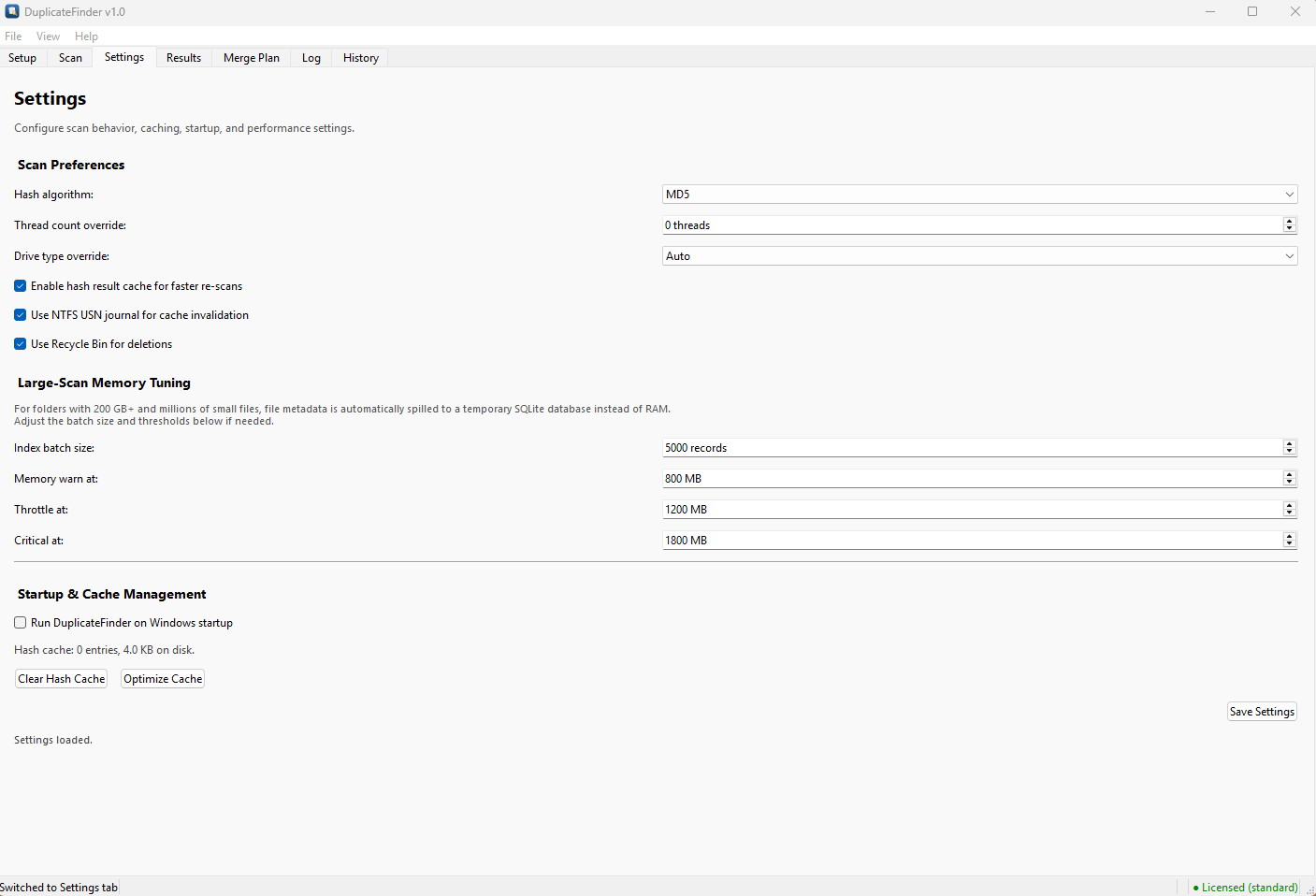Show the Log tab
1316x896 pixels.
pos(311,58)
